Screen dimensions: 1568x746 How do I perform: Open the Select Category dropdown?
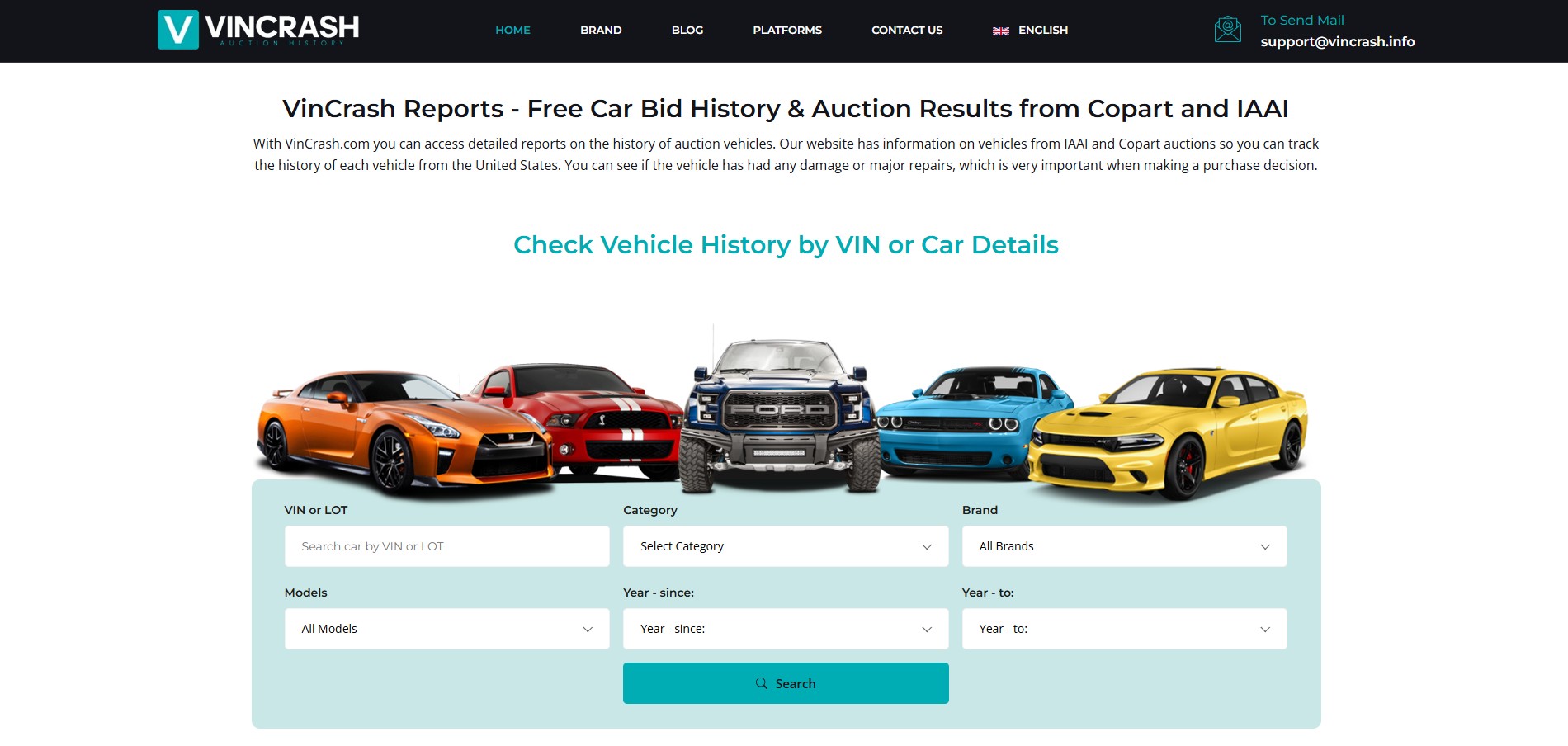tap(786, 546)
